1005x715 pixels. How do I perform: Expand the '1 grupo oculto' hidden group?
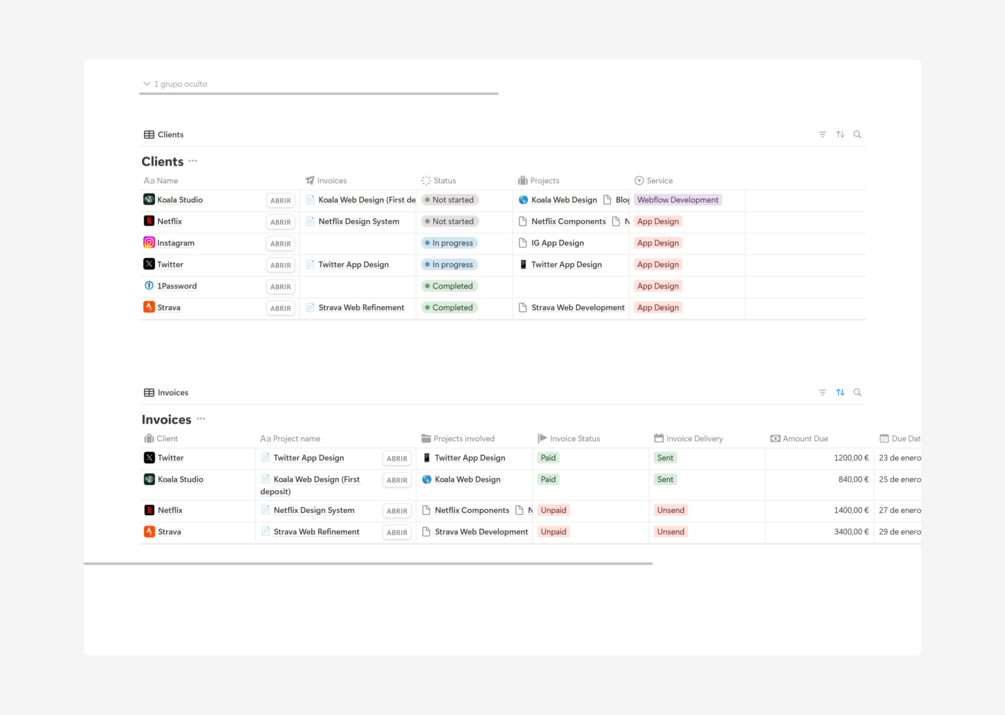click(174, 84)
